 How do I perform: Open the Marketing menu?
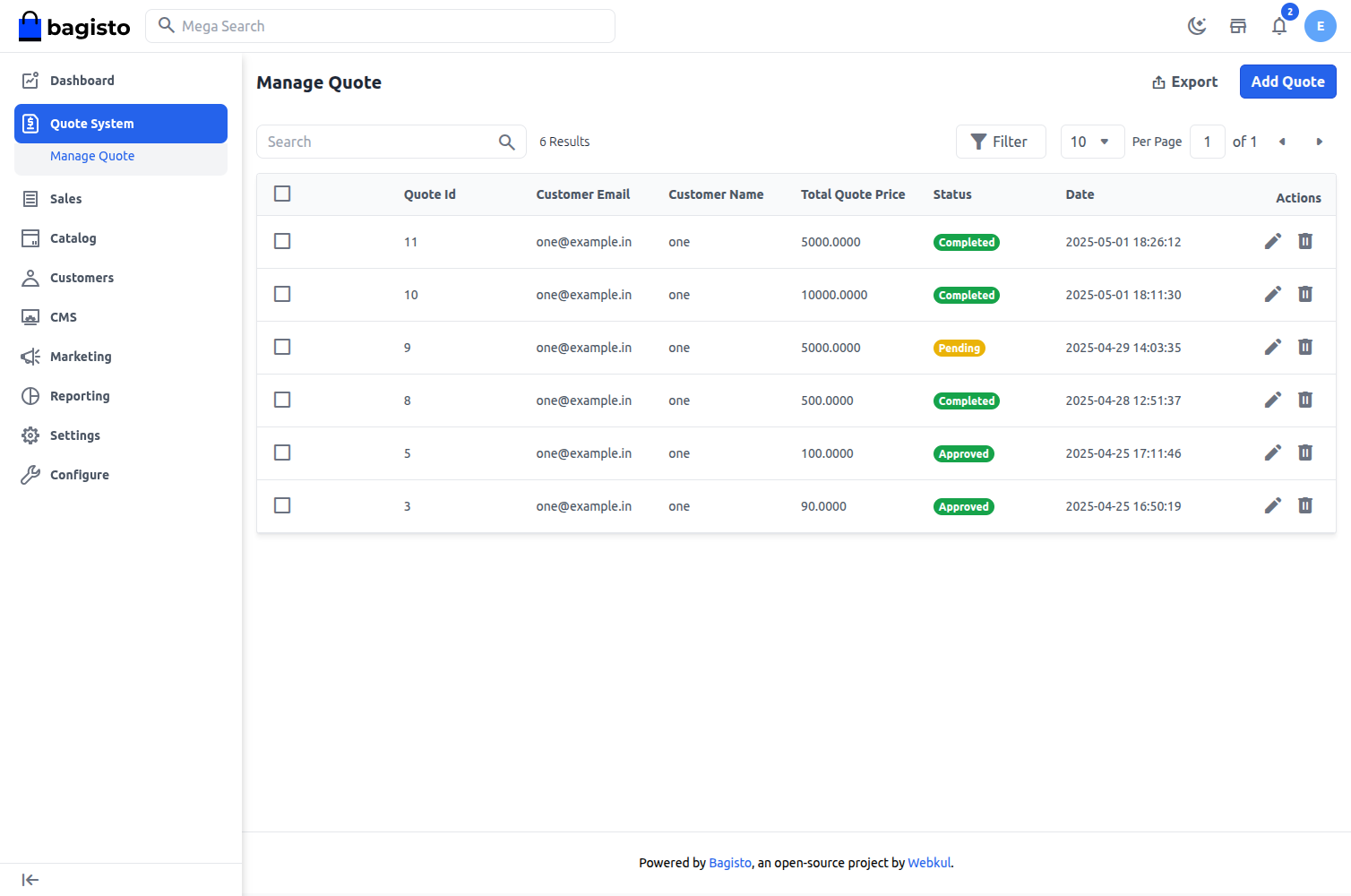pos(121,357)
